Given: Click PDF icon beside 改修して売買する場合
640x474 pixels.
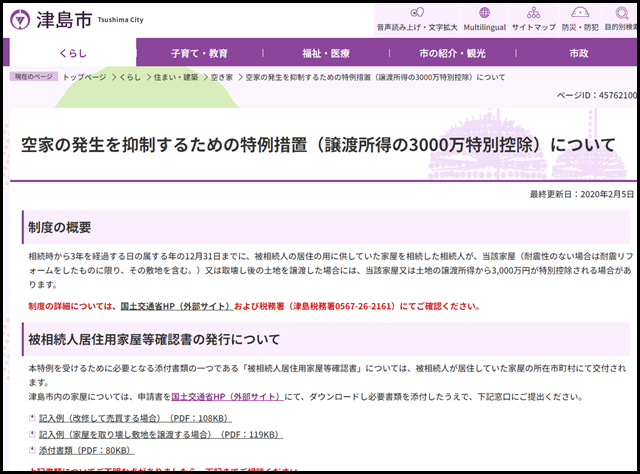Looking at the screenshot, I should pos(32,418).
